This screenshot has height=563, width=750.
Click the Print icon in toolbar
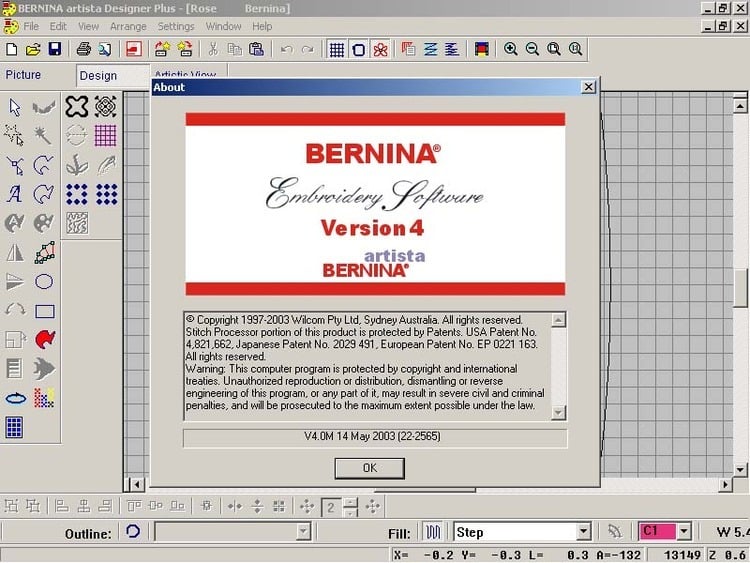pos(84,49)
